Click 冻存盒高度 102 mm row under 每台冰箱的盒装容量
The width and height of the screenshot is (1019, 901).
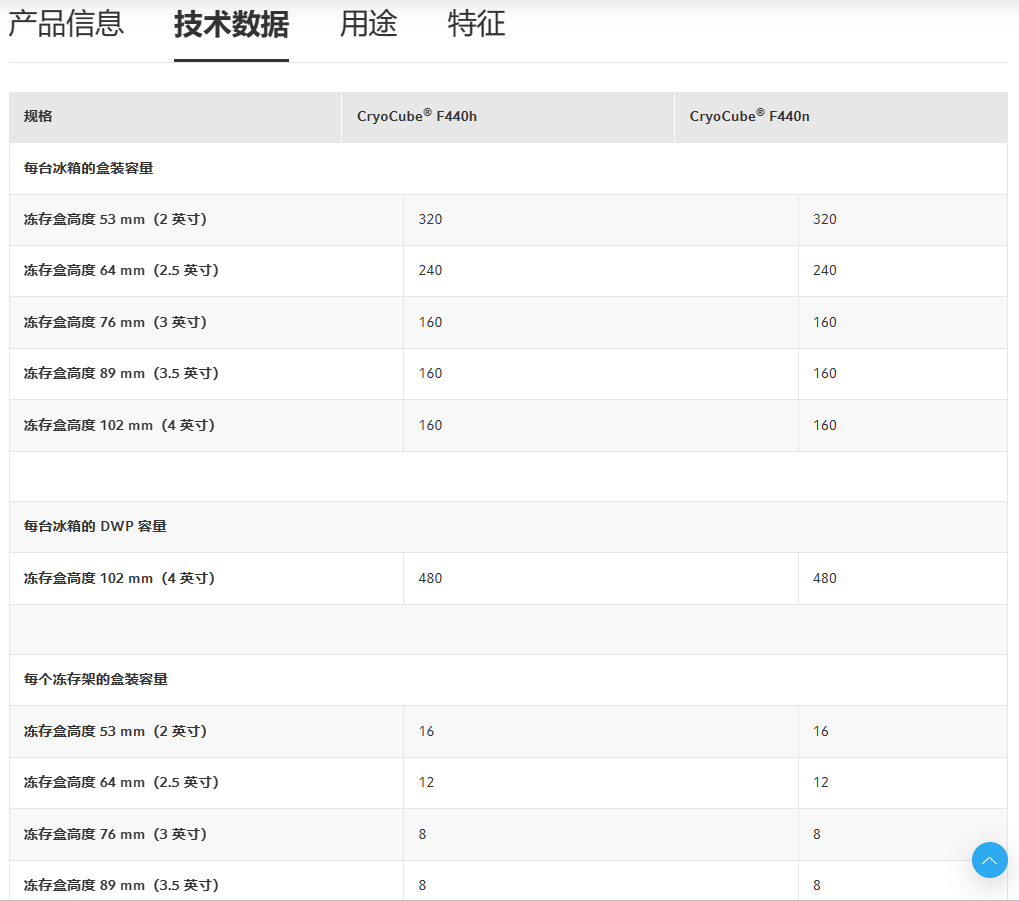tap(508, 426)
